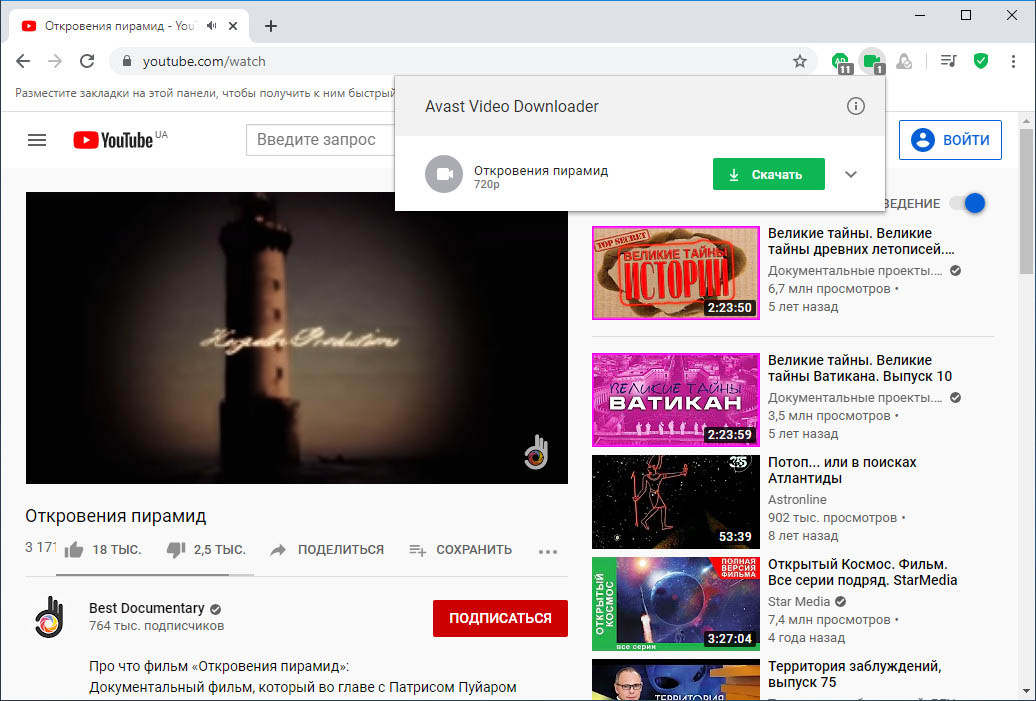Screen dimensions: 1036x701
Task: Click СОХРАНИТЬ to save the video
Action: click(x=461, y=550)
